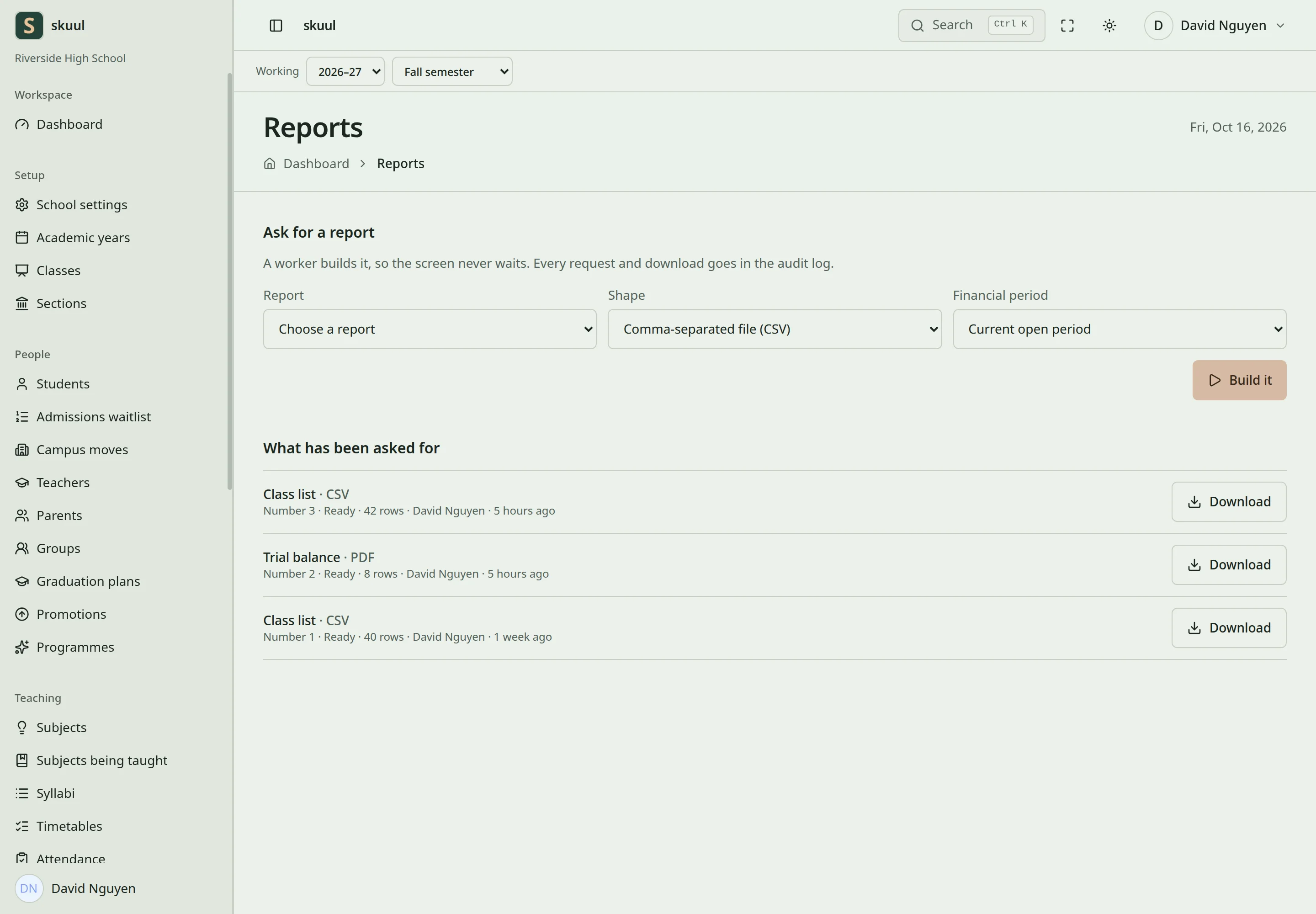Open the Search box in the header
This screenshot has width=1316, height=914.
pos(971,25)
